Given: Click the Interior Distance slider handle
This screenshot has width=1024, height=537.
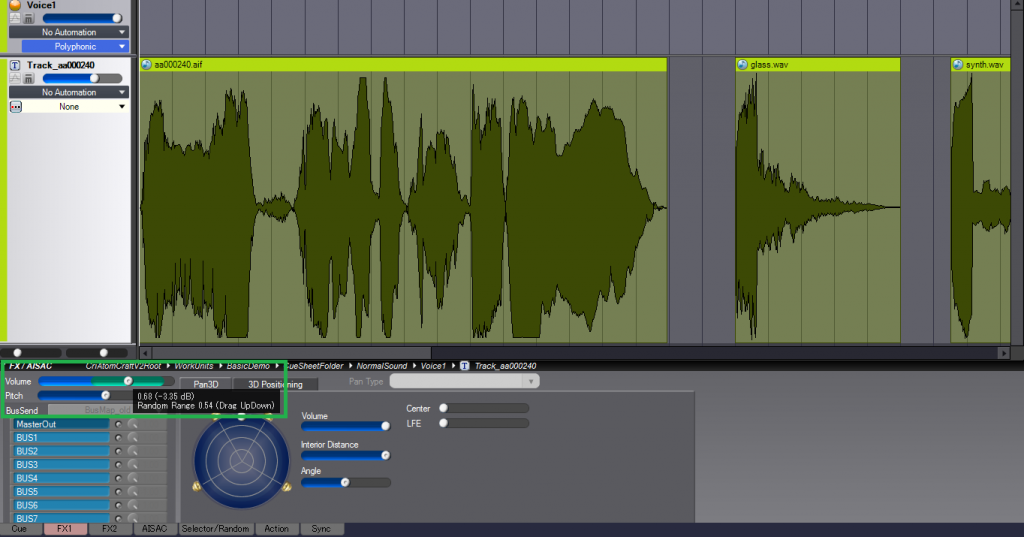Looking at the screenshot, I should pyautogui.click(x=385, y=455).
